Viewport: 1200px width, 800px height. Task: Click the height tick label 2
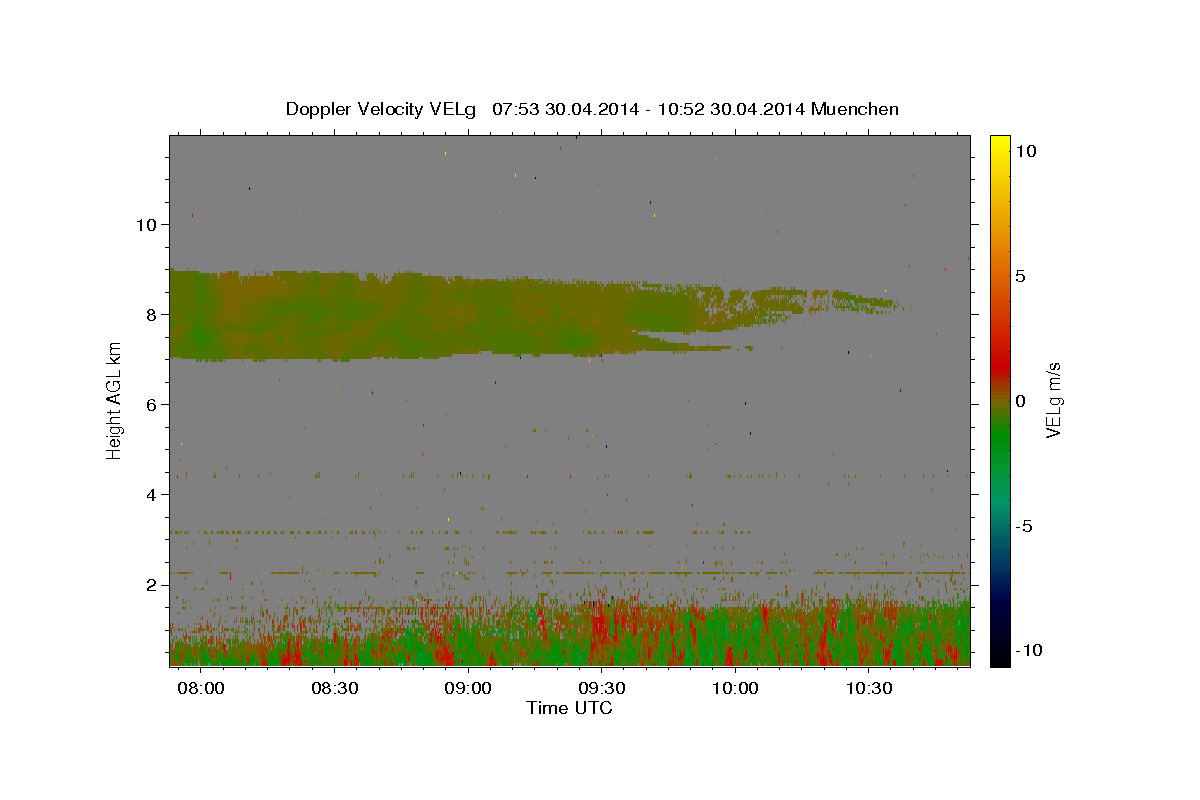pos(150,584)
